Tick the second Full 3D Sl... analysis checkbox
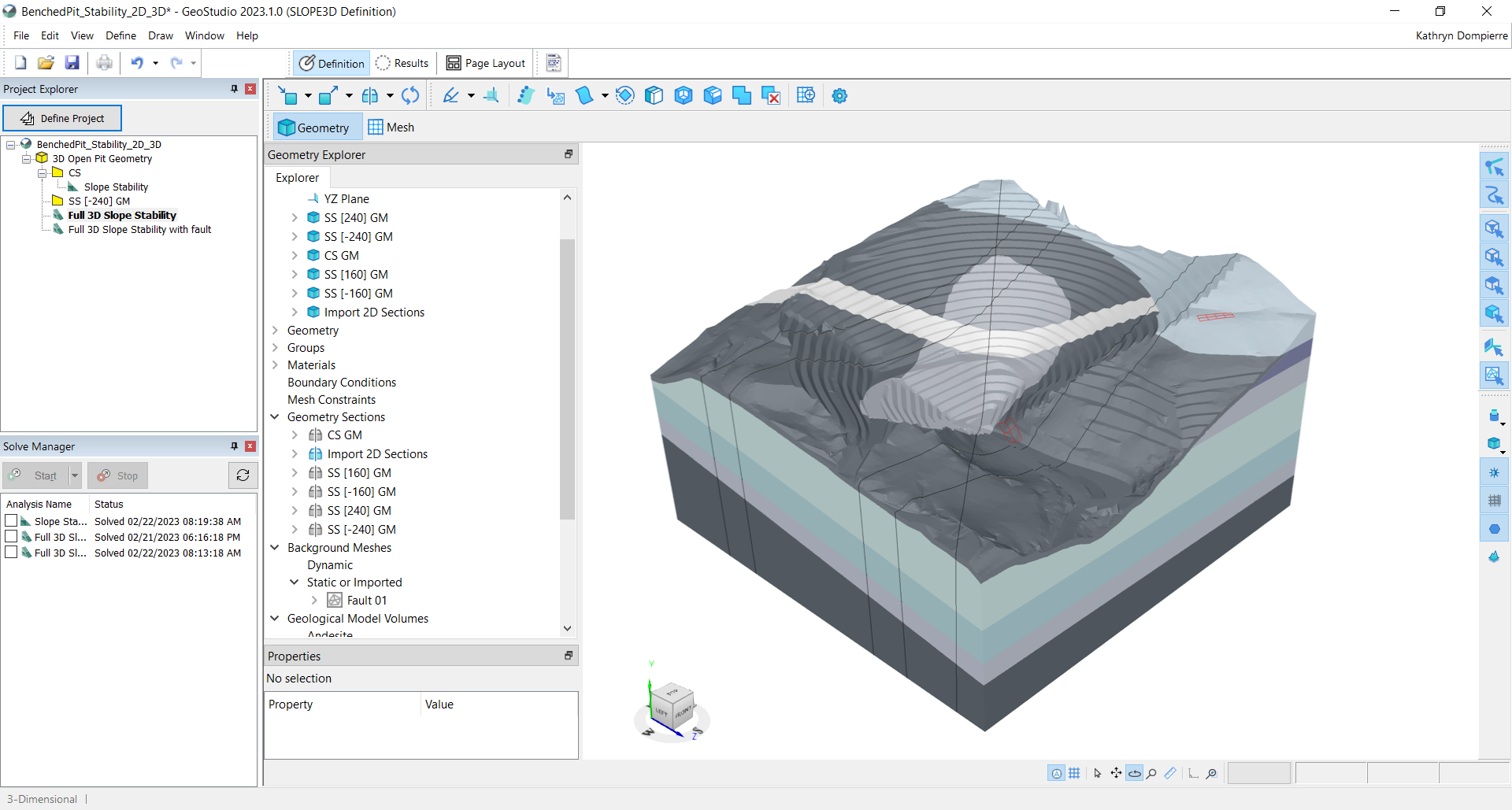Screen dimensions: 1512x810 (x=11, y=537)
